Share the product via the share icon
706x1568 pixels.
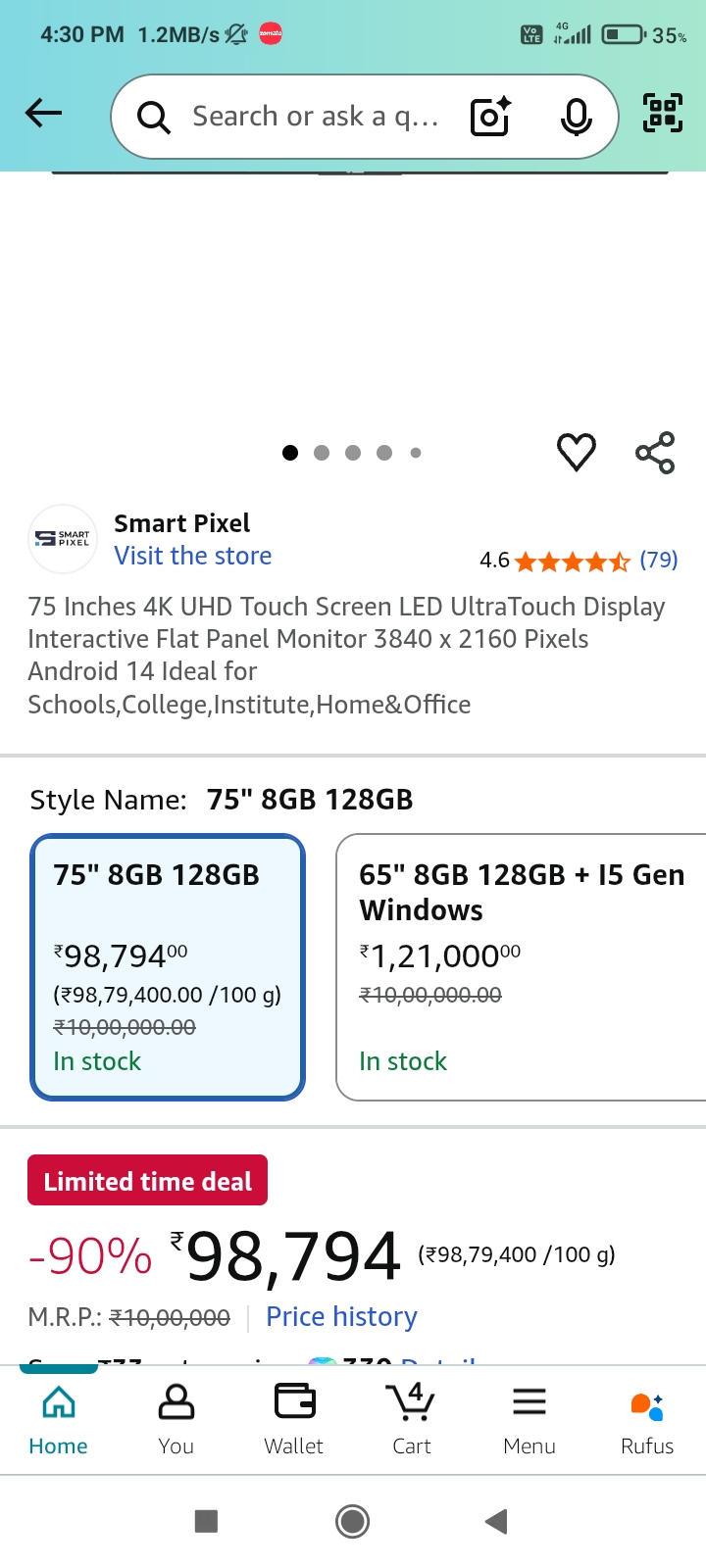[654, 452]
